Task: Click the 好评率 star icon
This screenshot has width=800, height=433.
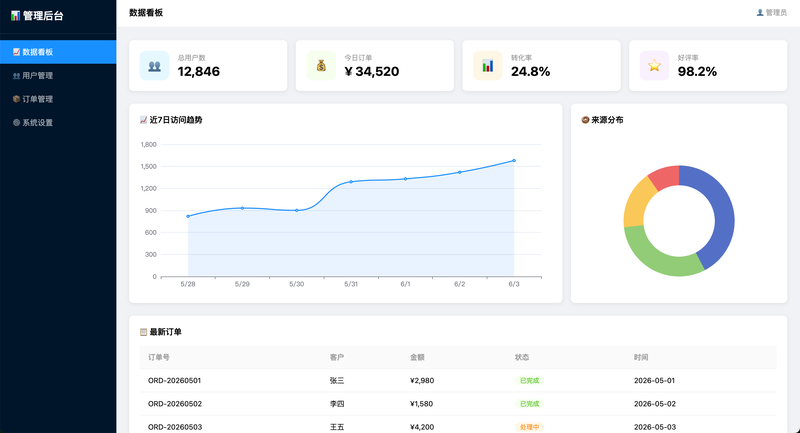Action: pyautogui.click(x=654, y=66)
